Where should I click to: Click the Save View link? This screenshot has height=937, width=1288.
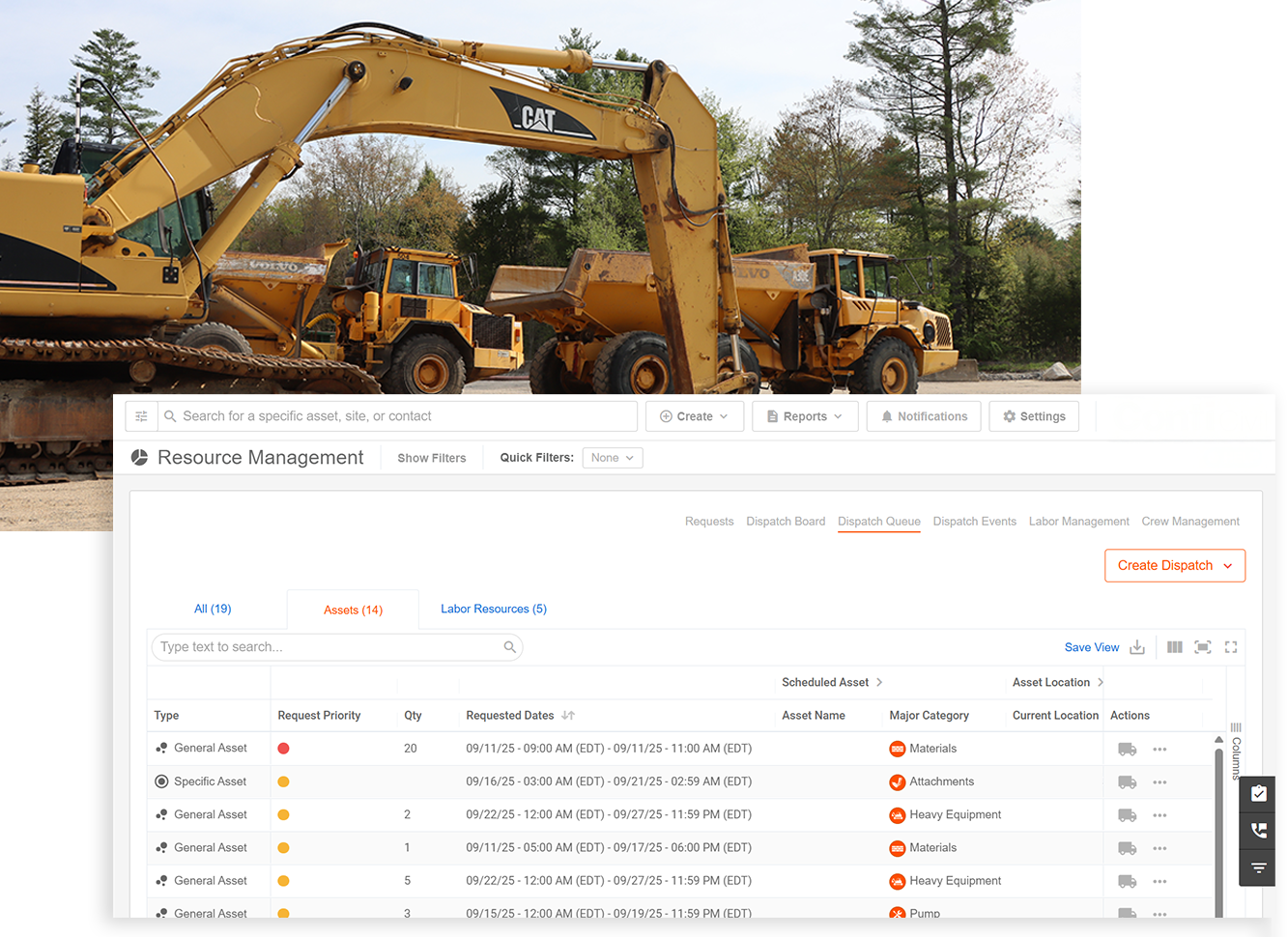(x=1092, y=646)
